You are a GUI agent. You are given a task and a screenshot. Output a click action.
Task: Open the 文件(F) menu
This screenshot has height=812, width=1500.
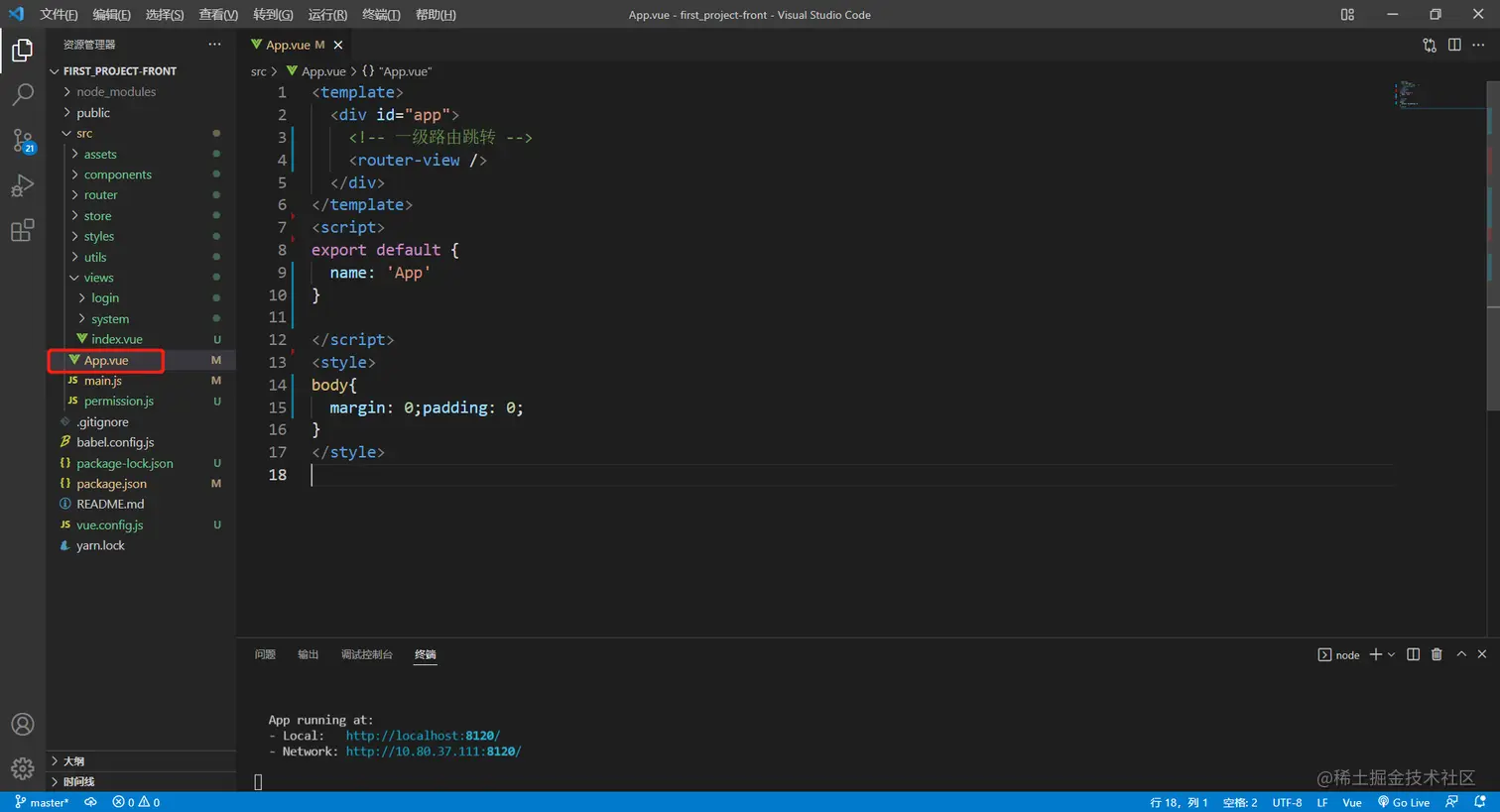[59, 14]
